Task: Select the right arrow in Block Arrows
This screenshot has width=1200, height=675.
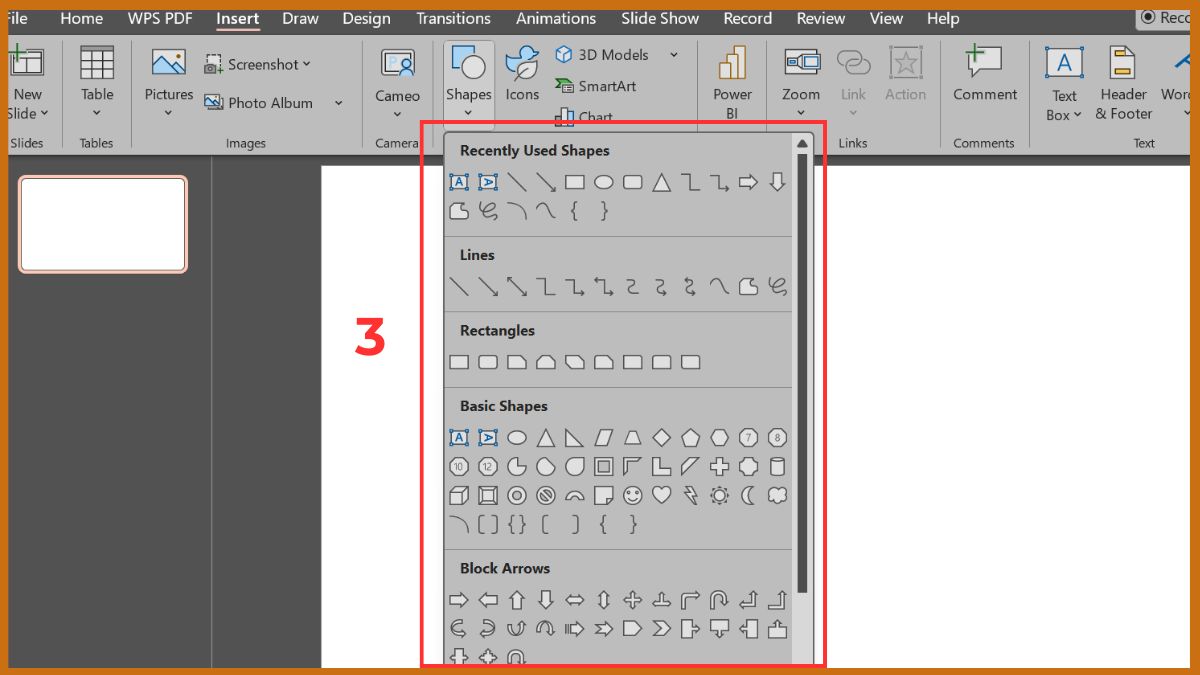Action: (459, 600)
